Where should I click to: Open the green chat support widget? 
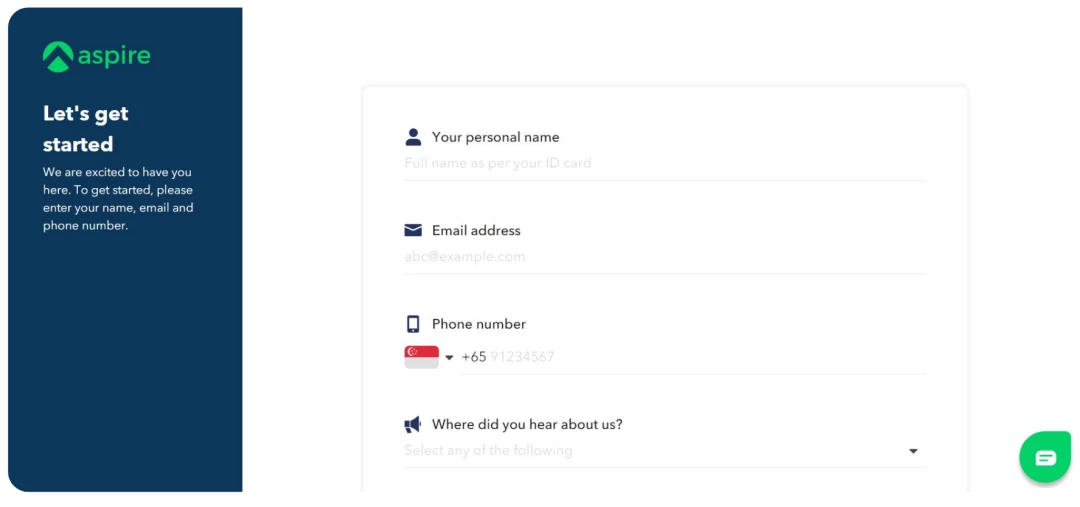[1045, 457]
